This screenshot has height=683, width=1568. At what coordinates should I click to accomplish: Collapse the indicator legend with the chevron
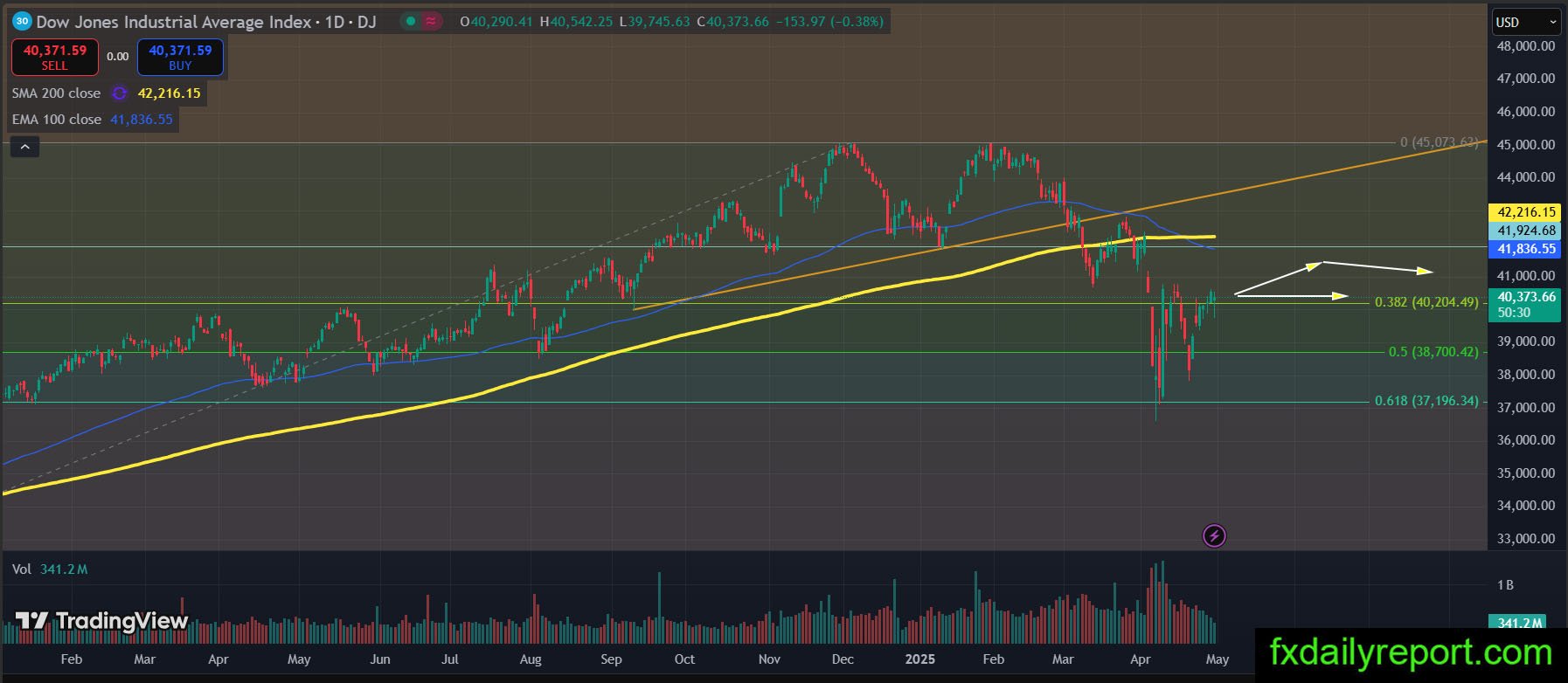coord(25,148)
